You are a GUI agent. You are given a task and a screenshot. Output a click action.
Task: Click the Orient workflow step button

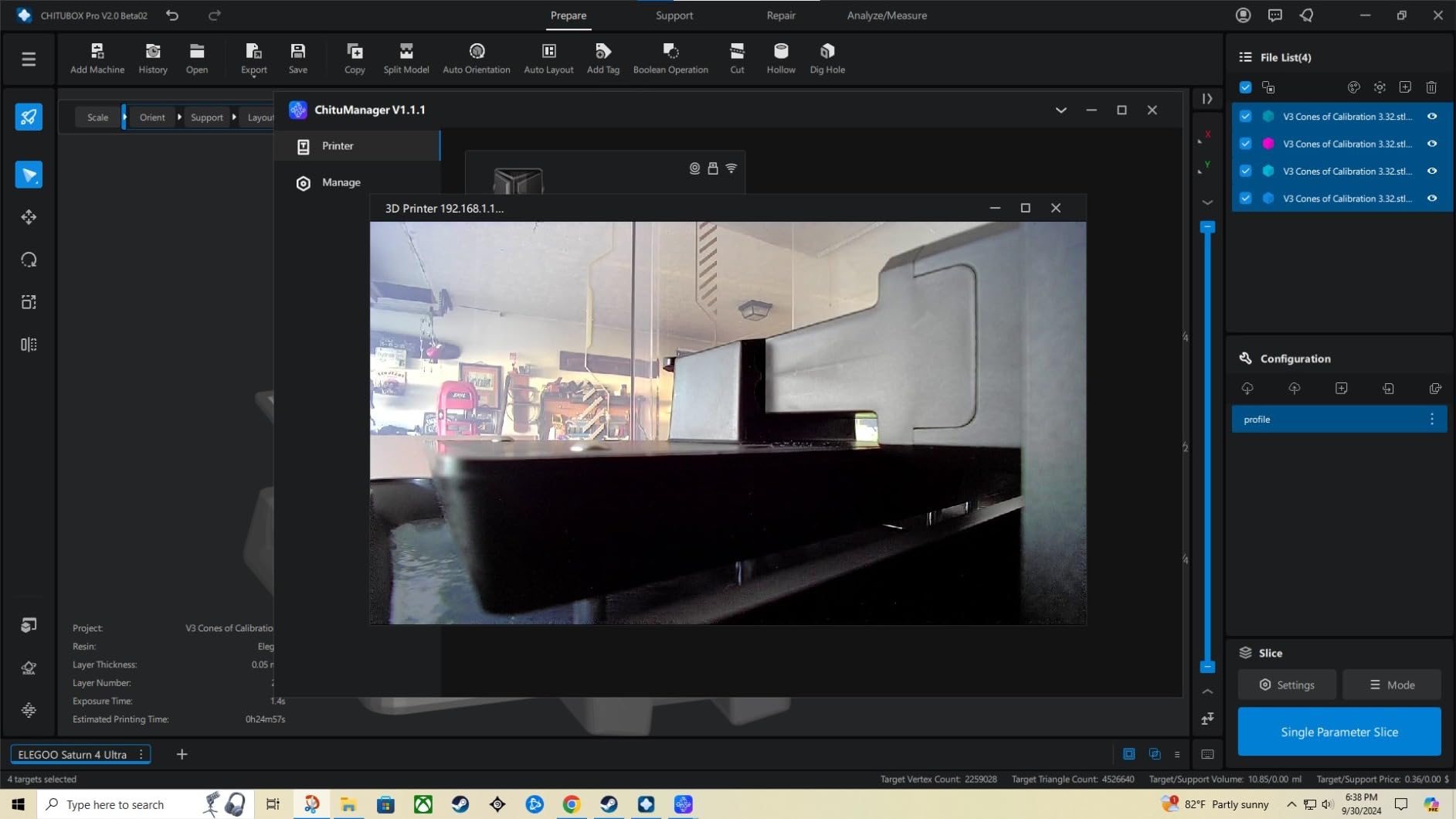click(x=152, y=117)
